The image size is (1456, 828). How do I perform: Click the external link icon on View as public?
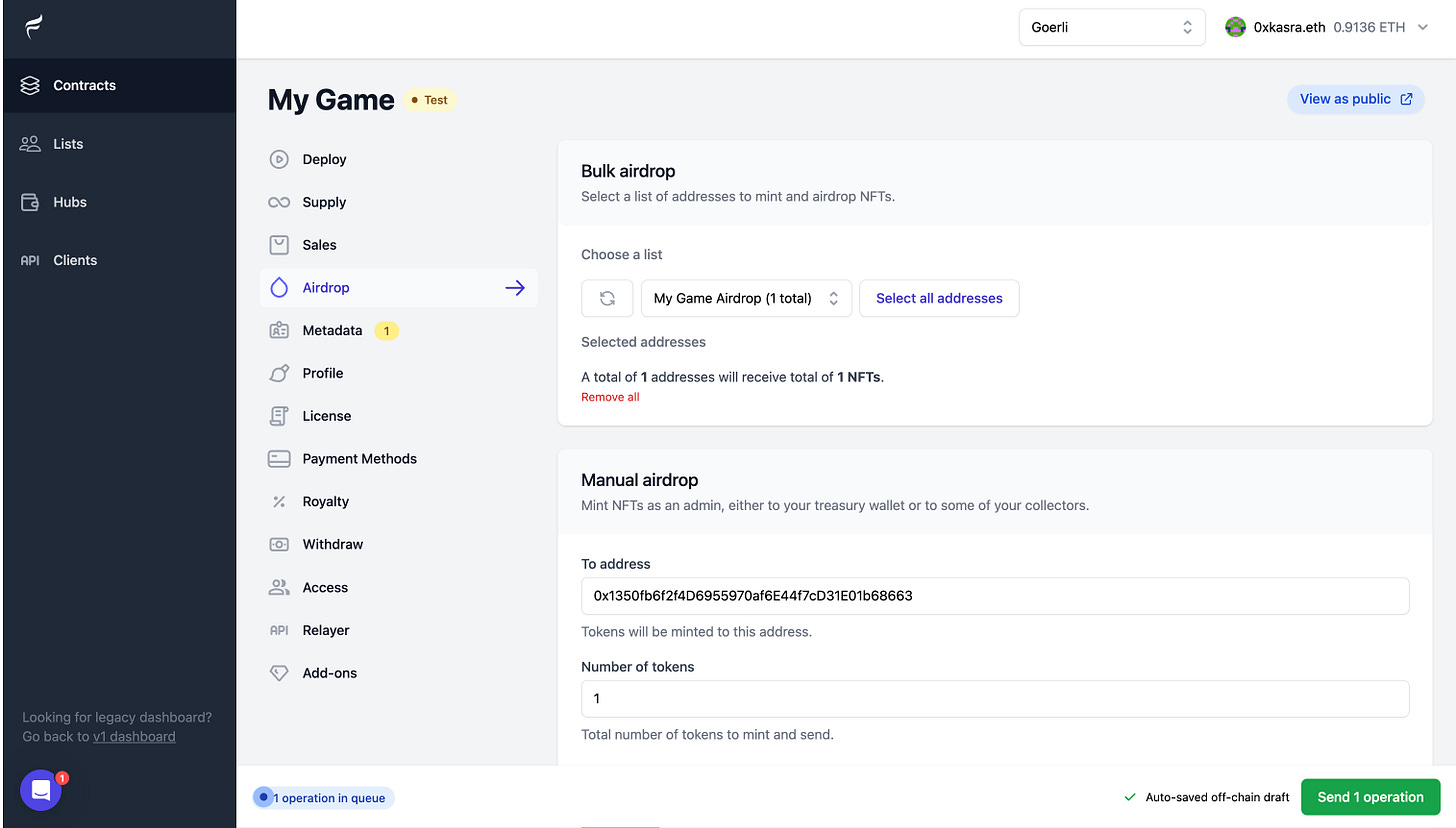1407,99
